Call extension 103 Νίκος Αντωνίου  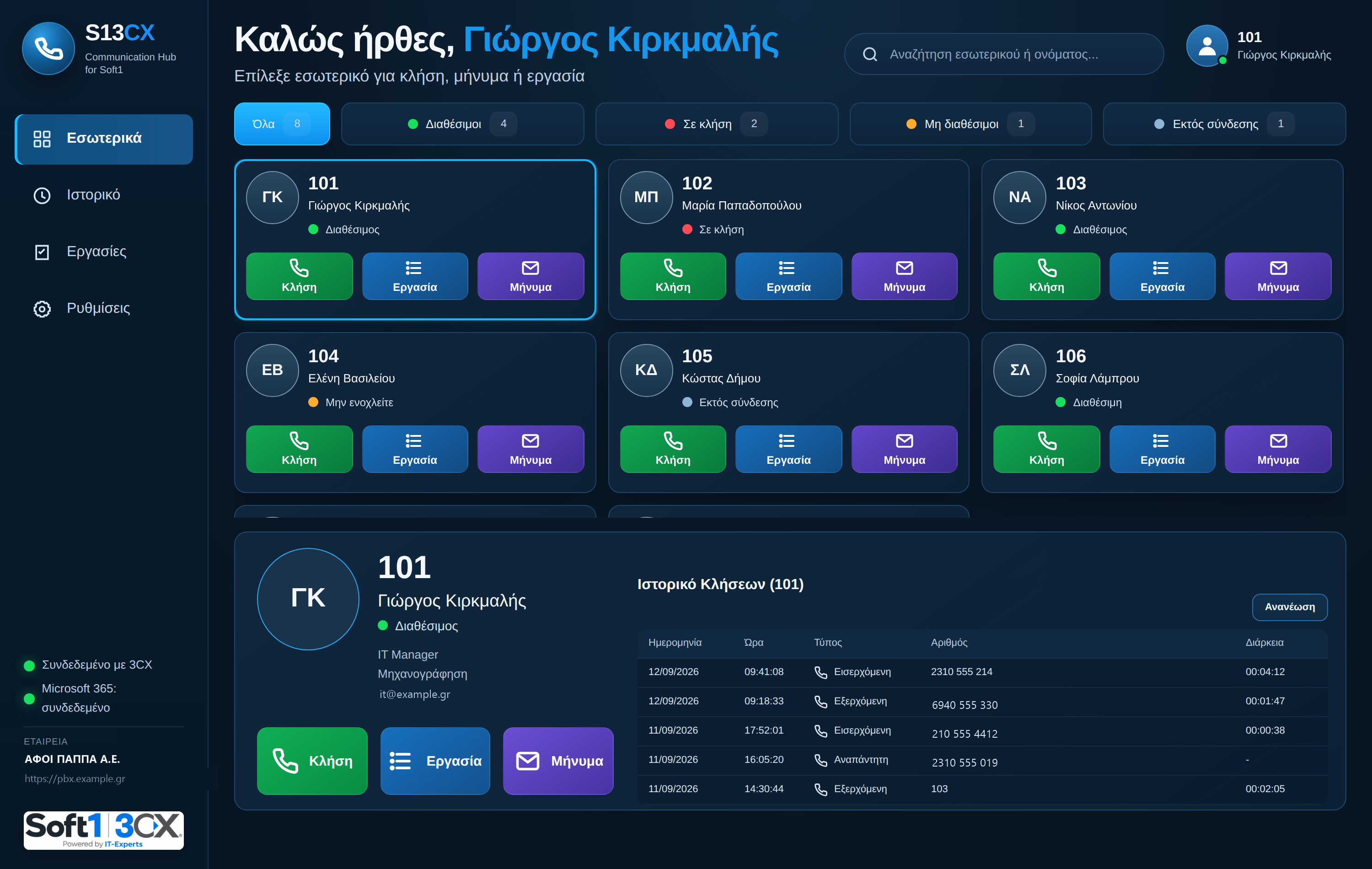click(1047, 276)
